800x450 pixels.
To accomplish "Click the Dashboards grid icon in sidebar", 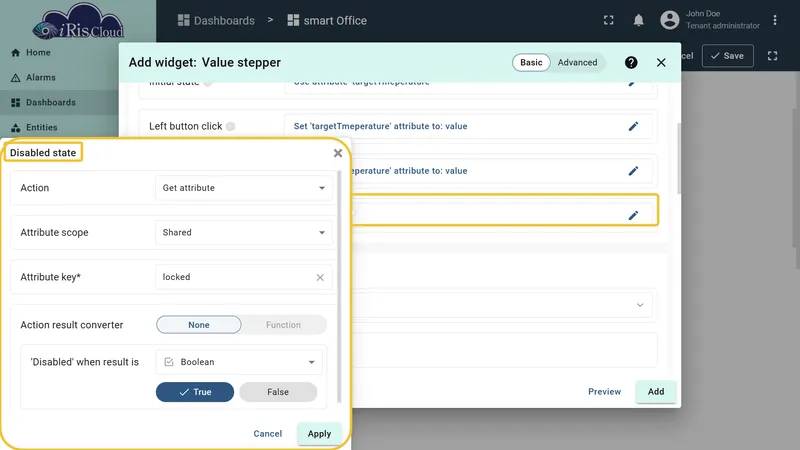I will point(15,103).
